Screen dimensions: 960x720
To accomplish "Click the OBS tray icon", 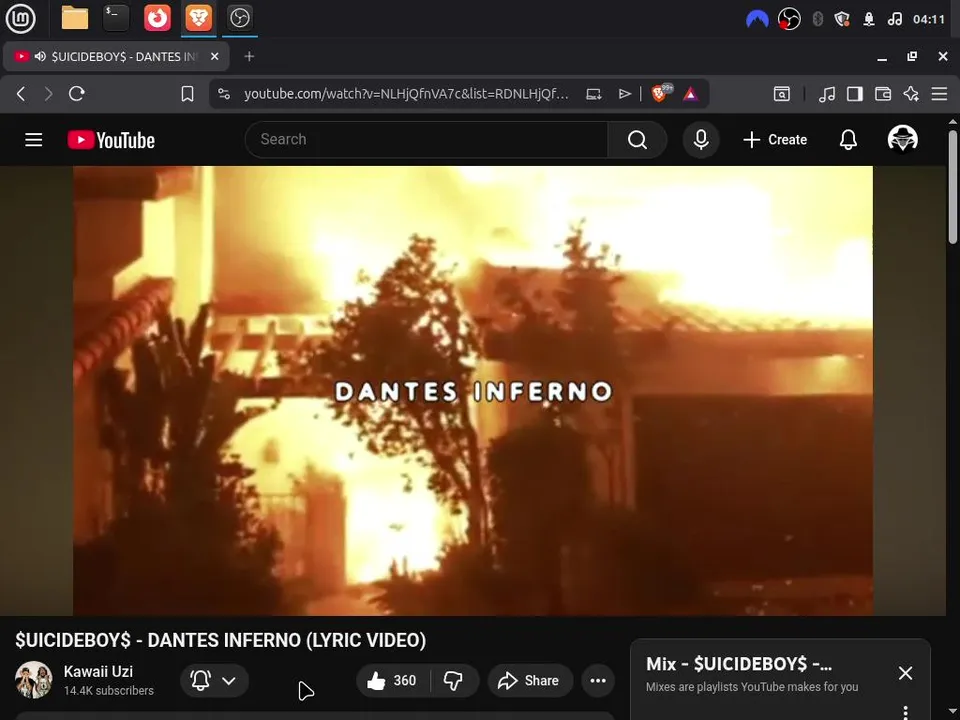I will 789,20.
